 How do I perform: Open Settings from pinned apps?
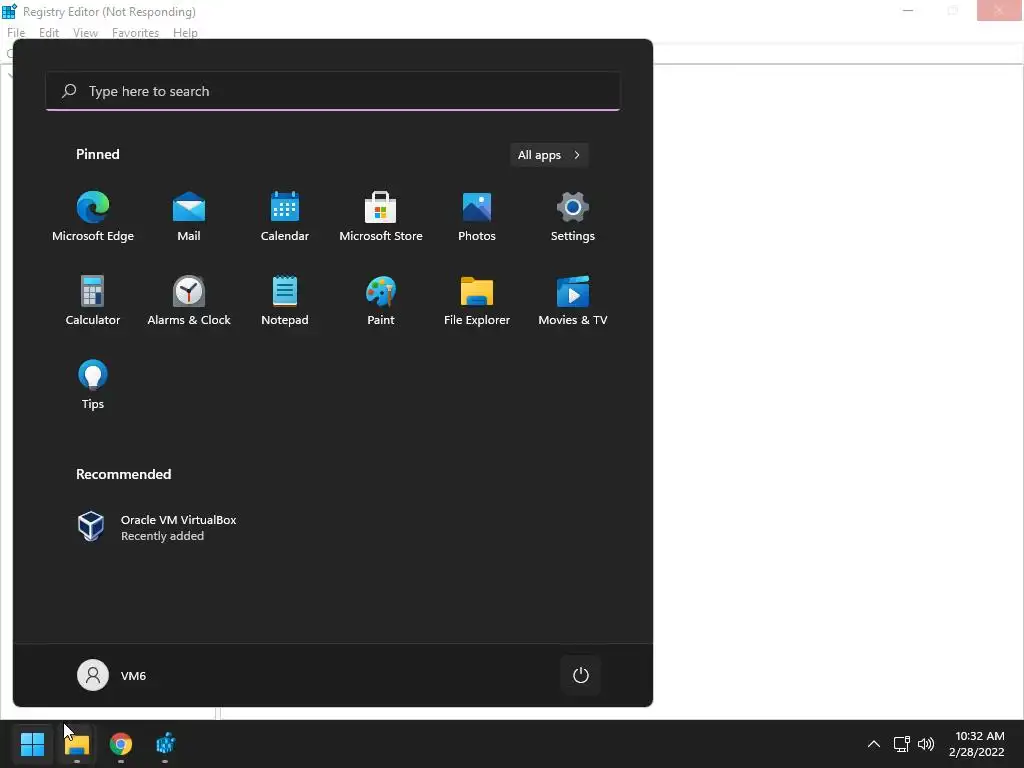point(573,217)
